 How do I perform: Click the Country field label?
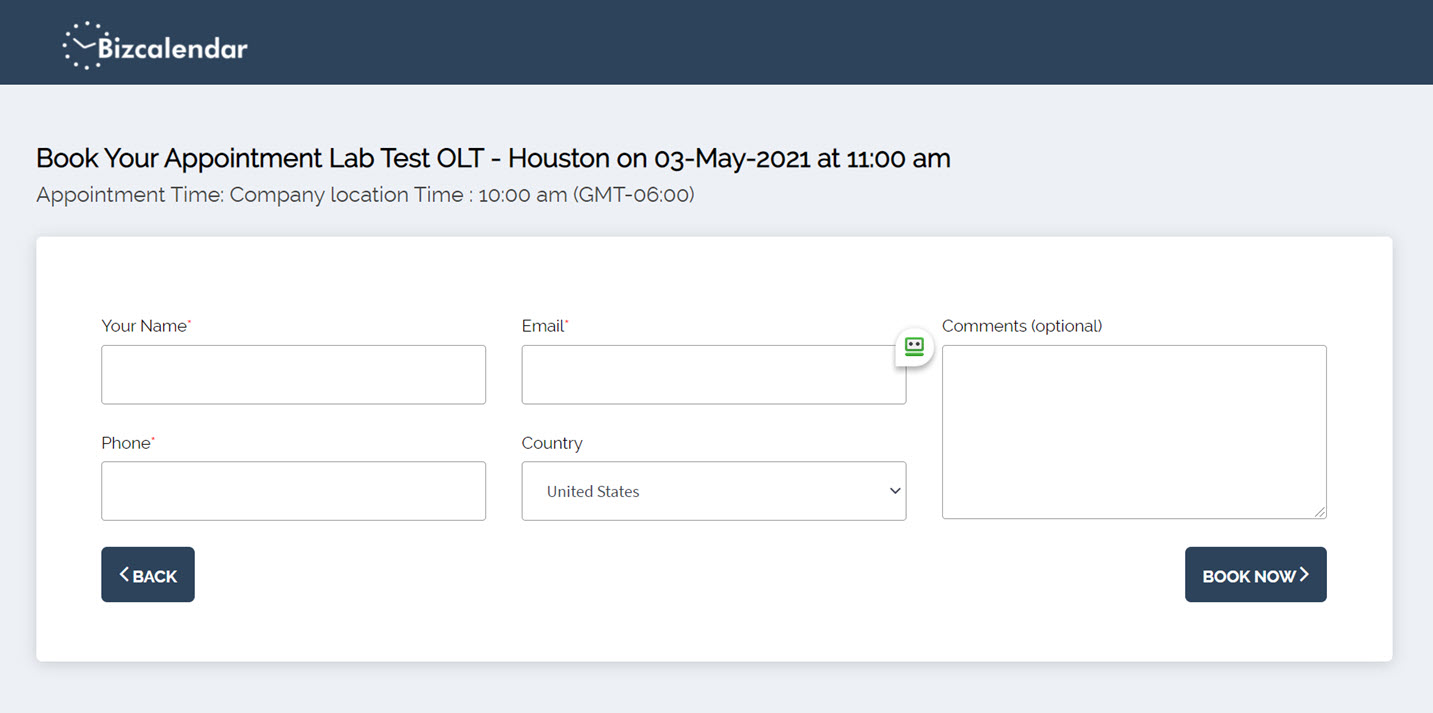(x=552, y=443)
